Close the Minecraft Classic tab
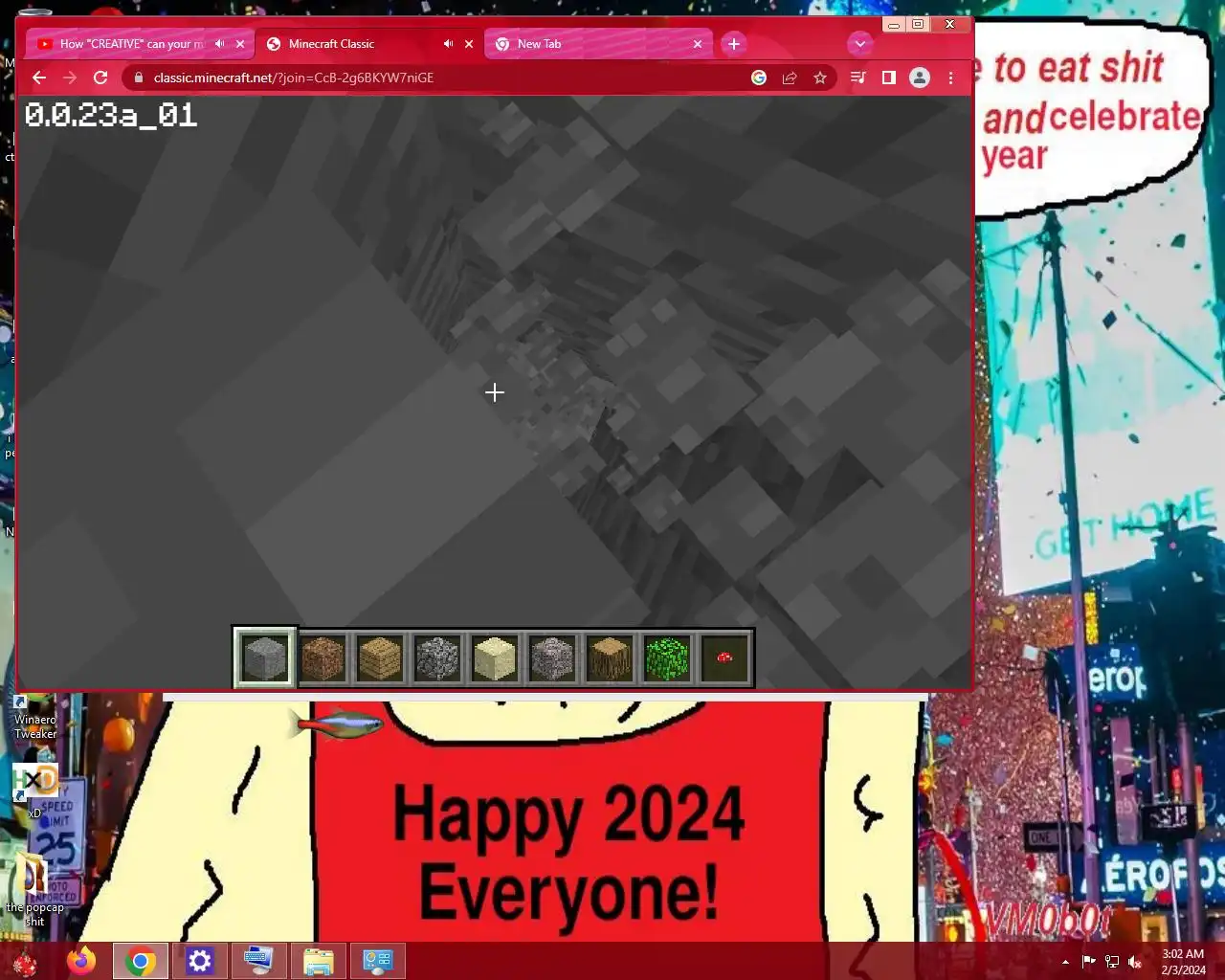This screenshot has height=980, width=1225. coord(469,44)
